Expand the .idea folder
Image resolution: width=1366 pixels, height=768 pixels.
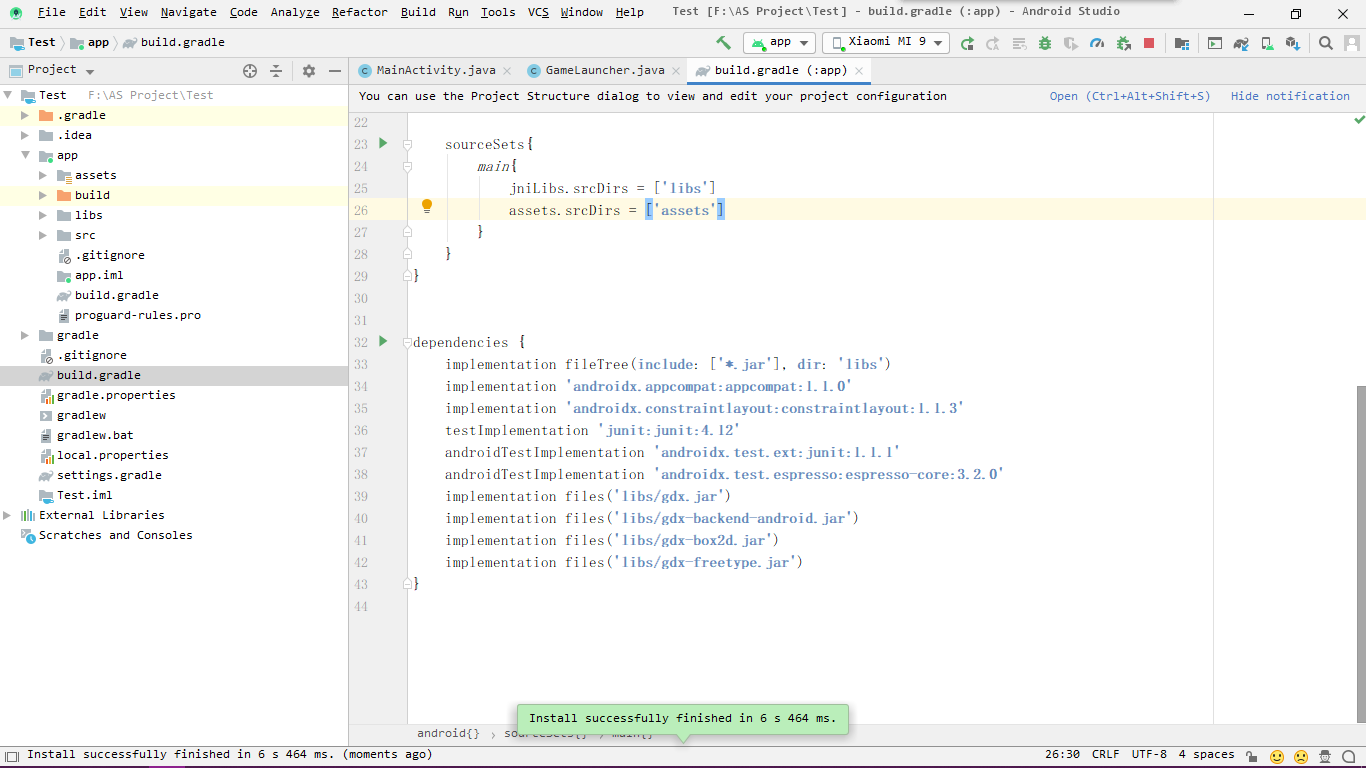click(25, 135)
